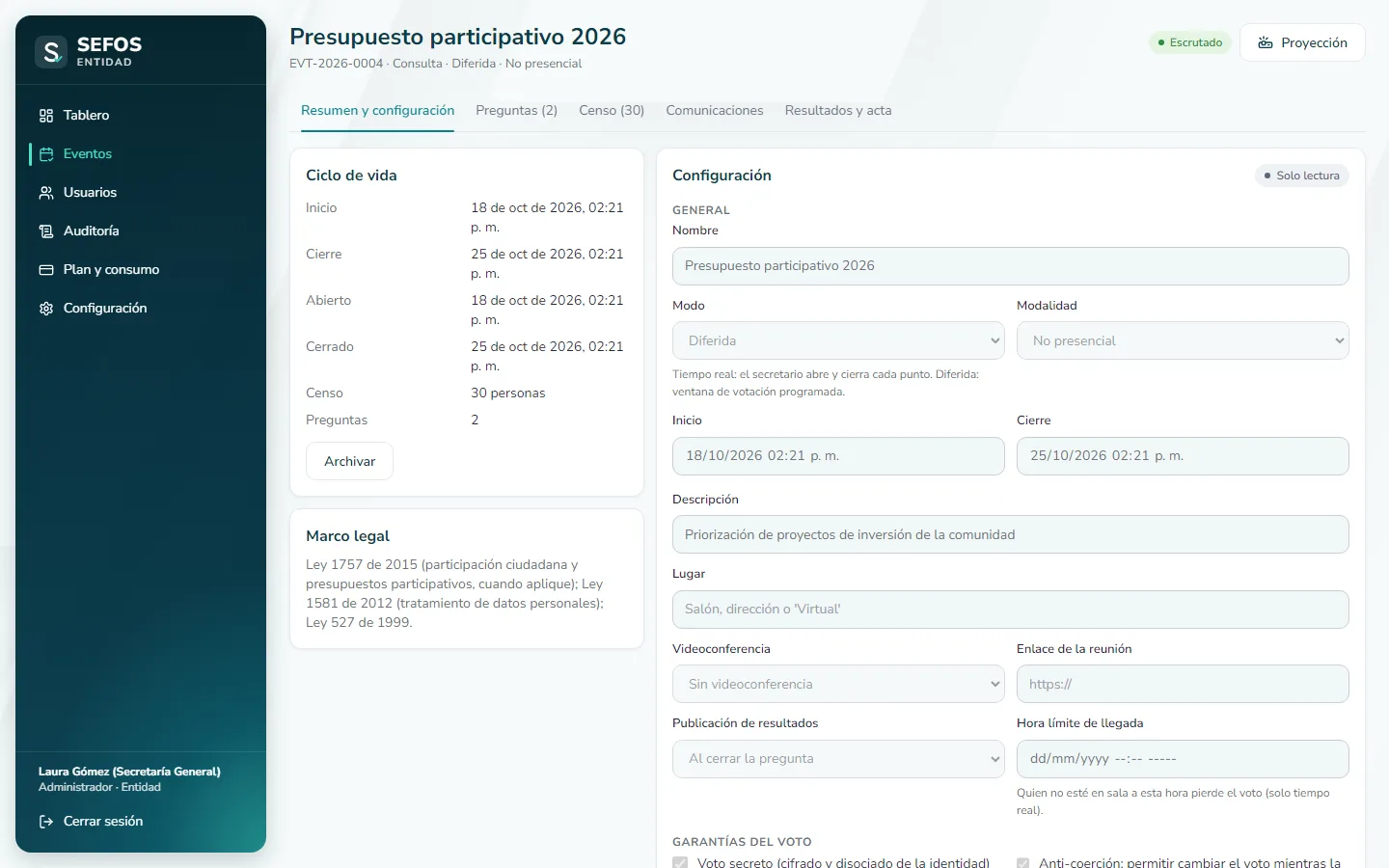The height and width of the screenshot is (868, 1389).
Task: Click the Nombre input field
Action: tap(1011, 266)
